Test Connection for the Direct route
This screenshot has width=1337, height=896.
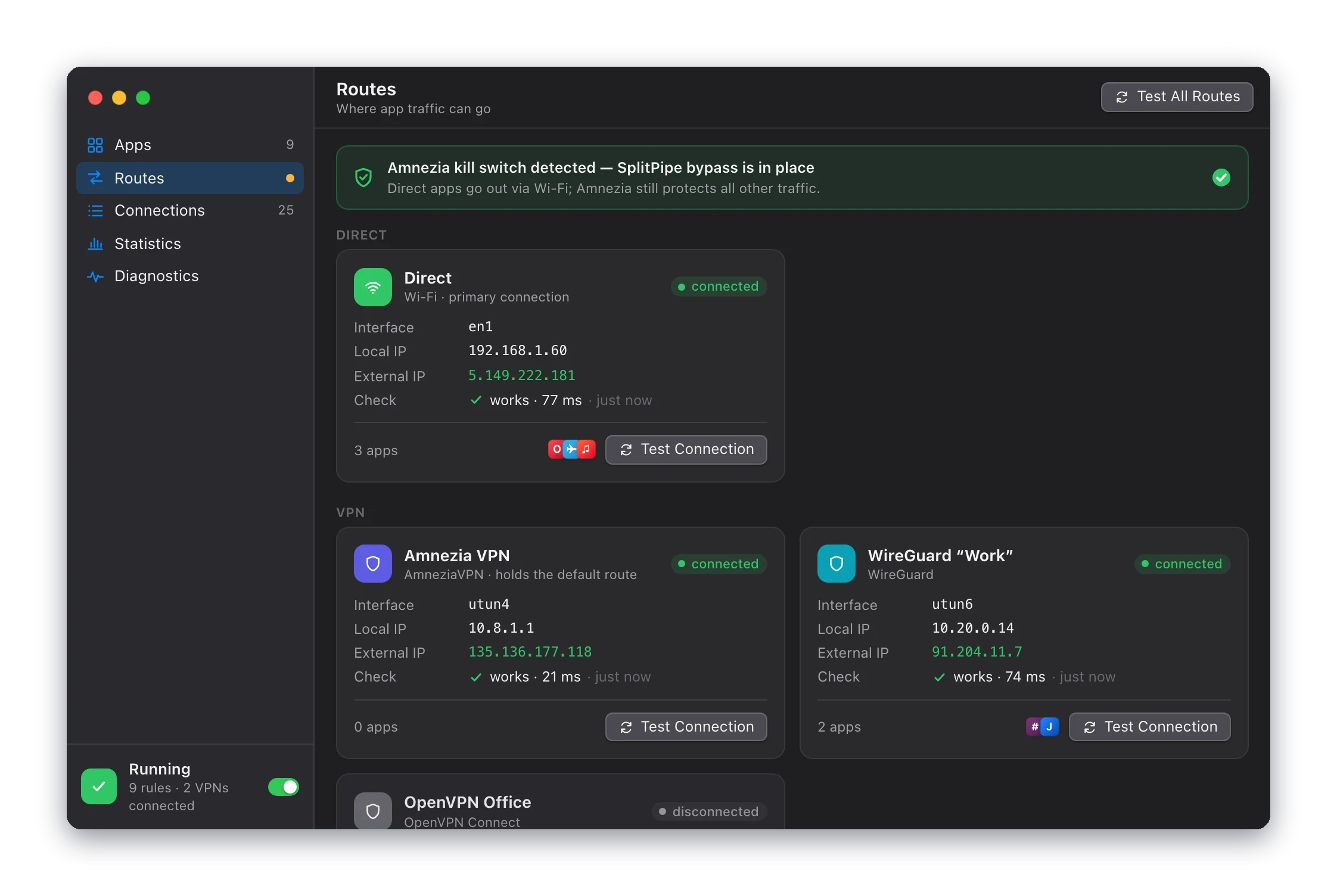[686, 449]
